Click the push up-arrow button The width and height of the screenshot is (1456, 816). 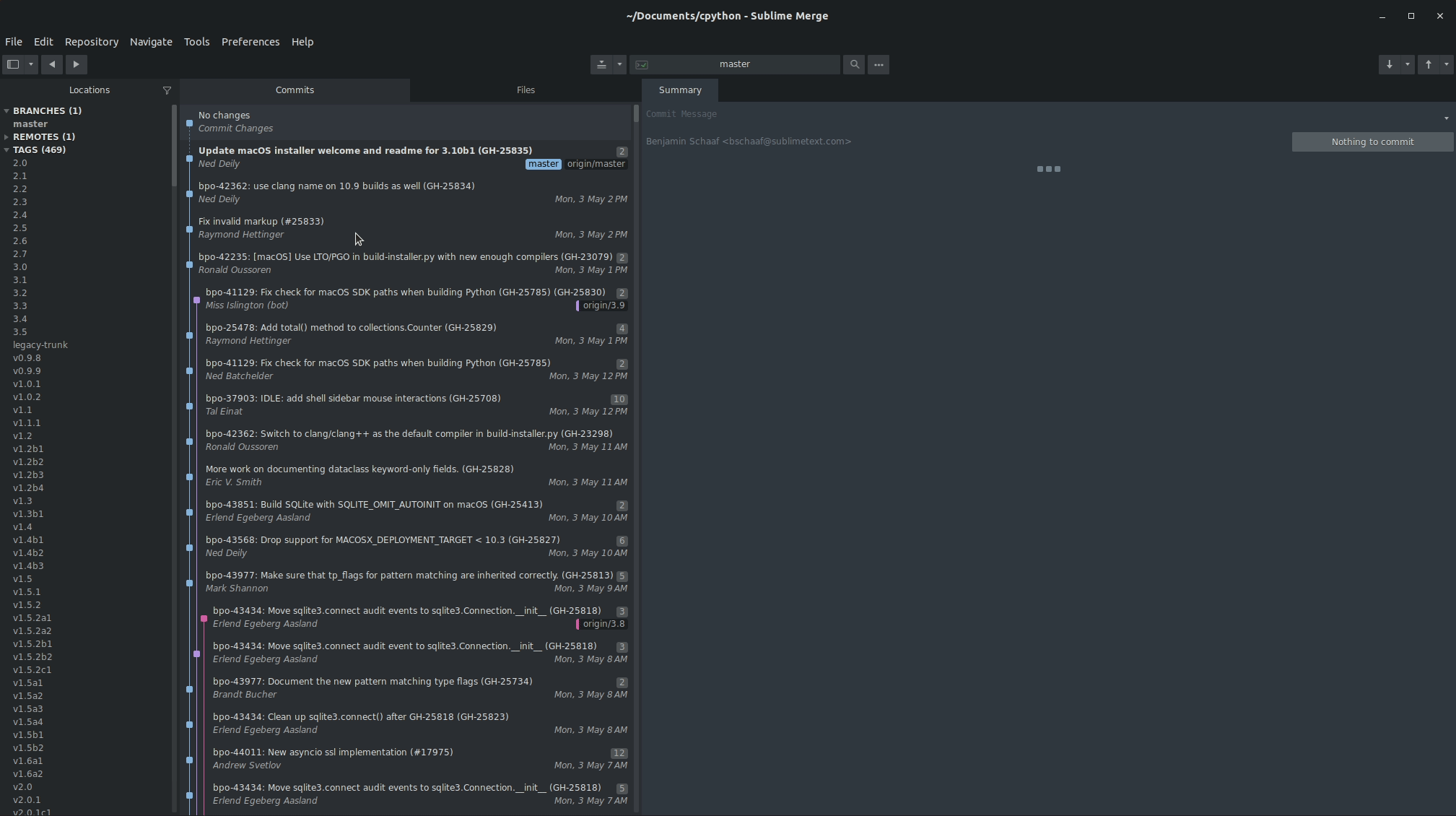pos(1429,64)
